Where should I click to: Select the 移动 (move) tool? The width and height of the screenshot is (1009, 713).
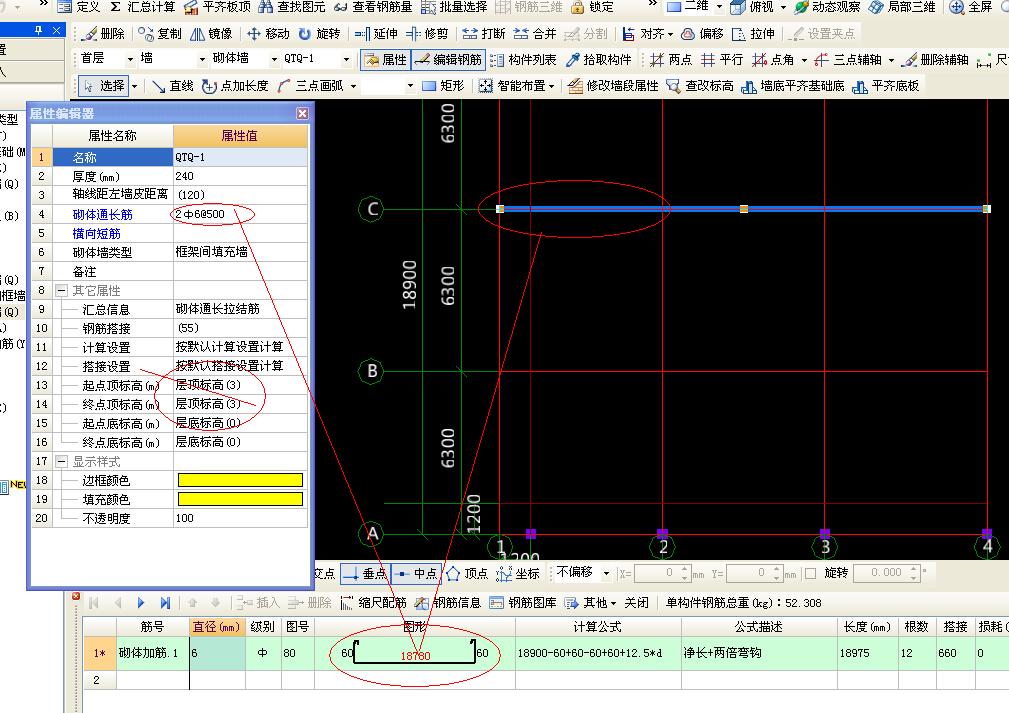click(x=268, y=33)
